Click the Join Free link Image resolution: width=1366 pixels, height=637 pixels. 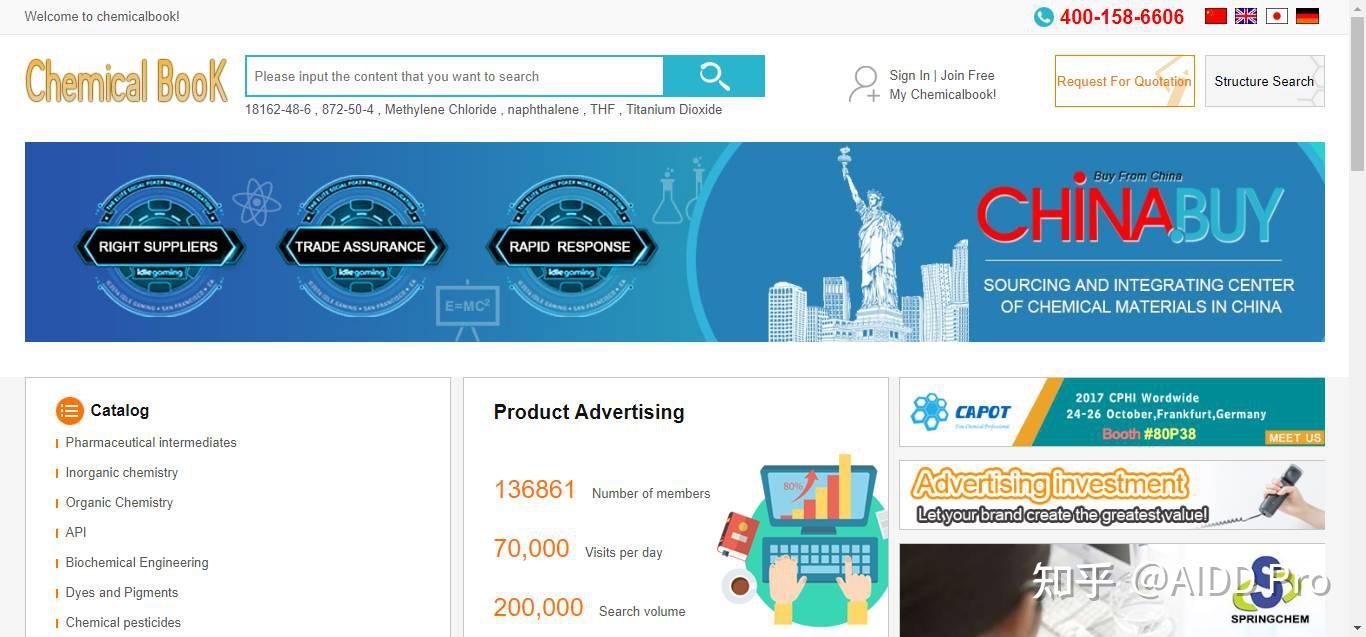click(x=967, y=75)
